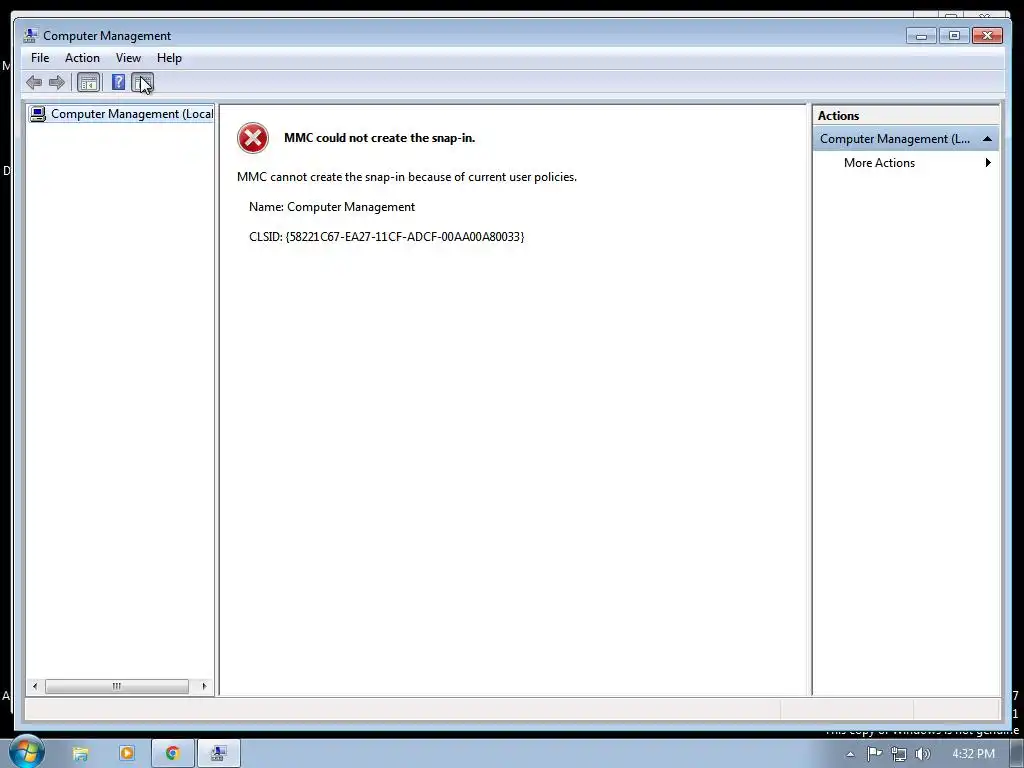Image resolution: width=1024 pixels, height=768 pixels.
Task: Click the volume speaker tray icon
Action: [923, 754]
